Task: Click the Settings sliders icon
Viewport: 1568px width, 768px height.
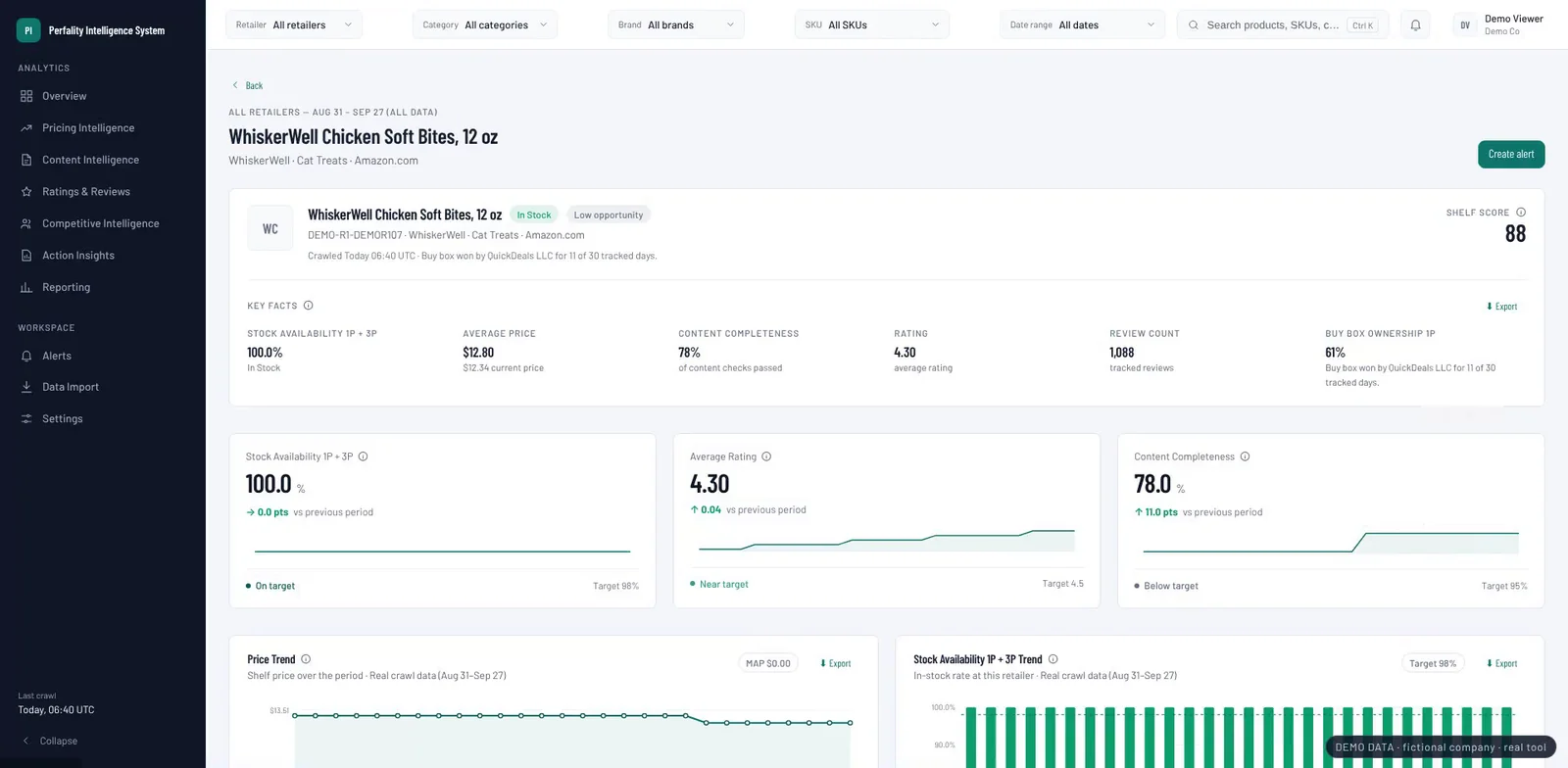Action: [26, 418]
